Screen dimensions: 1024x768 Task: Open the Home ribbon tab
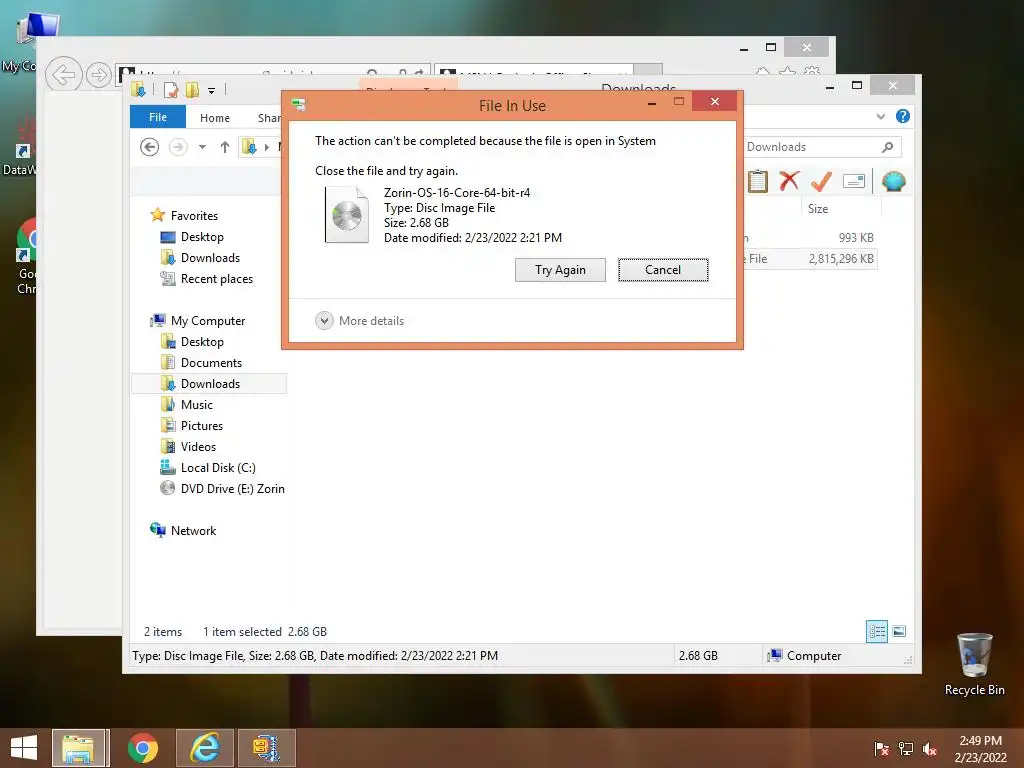tap(215, 118)
